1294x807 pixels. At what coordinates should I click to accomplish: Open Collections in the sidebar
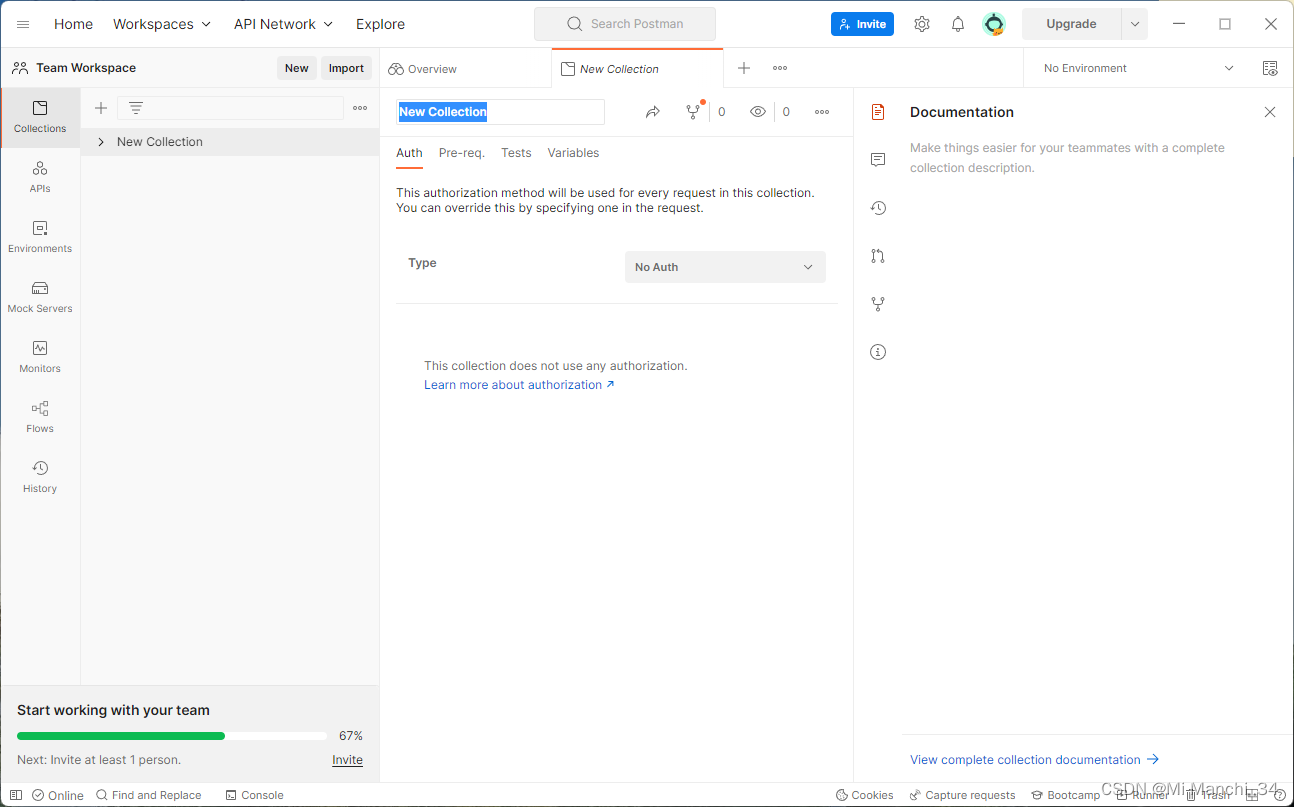(x=40, y=117)
